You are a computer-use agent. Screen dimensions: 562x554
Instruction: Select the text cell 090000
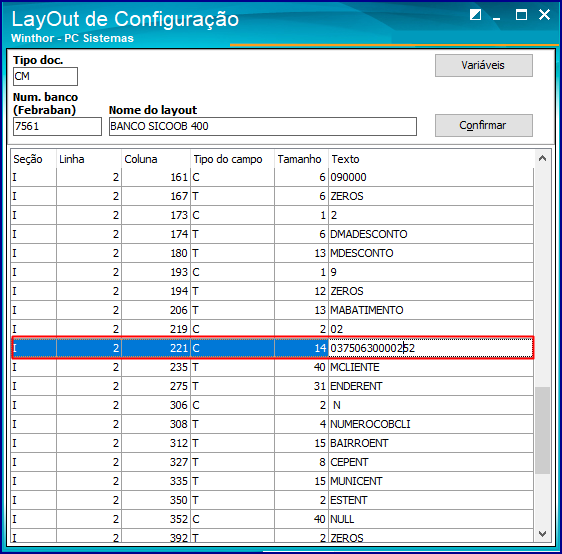tap(431, 177)
